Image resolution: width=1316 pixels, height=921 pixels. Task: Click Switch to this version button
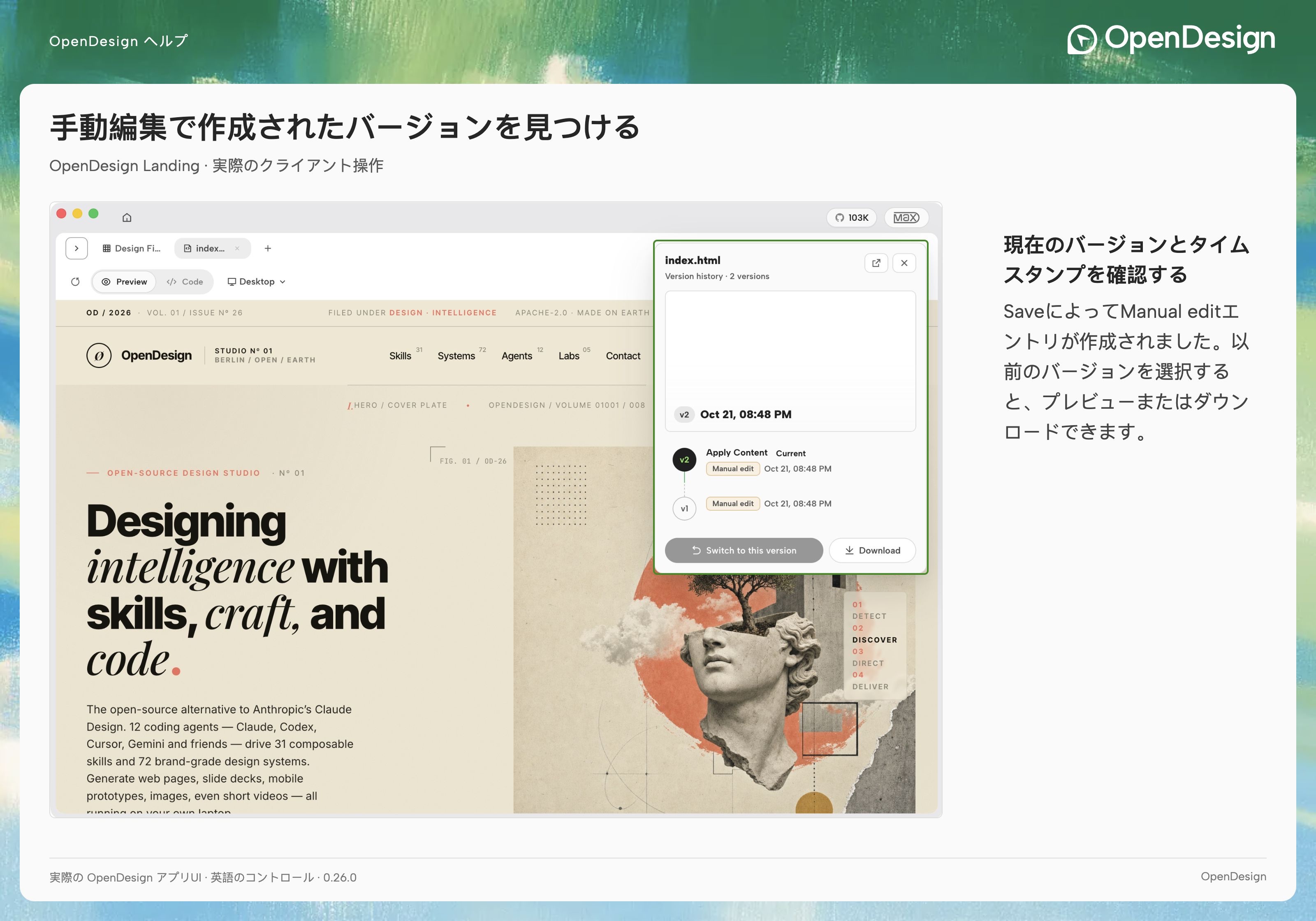(744, 550)
